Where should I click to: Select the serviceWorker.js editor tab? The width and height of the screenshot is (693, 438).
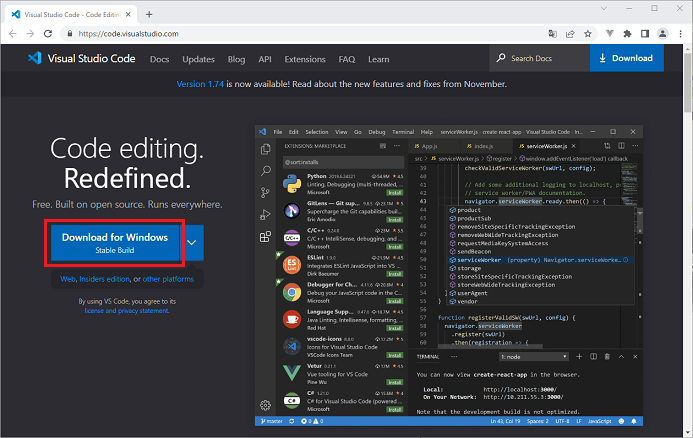pos(547,146)
